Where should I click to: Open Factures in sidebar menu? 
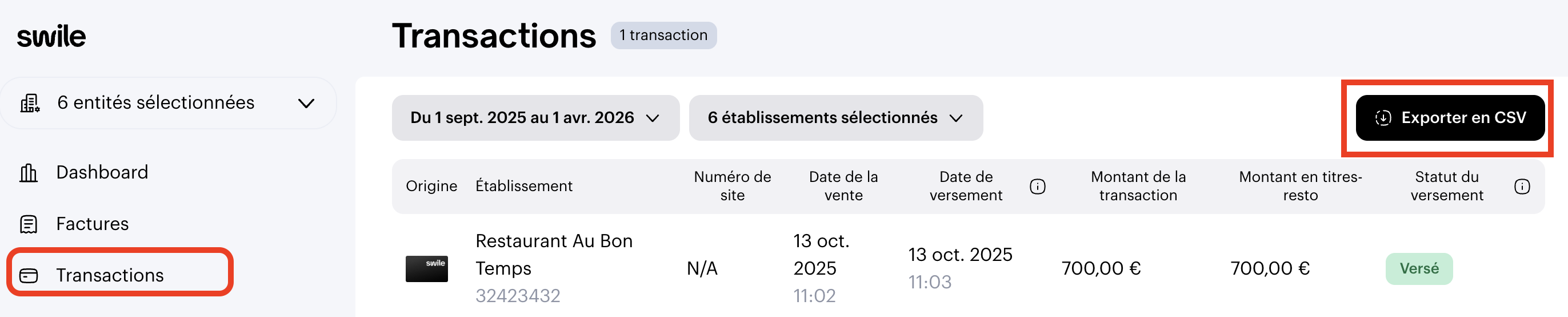(93, 224)
